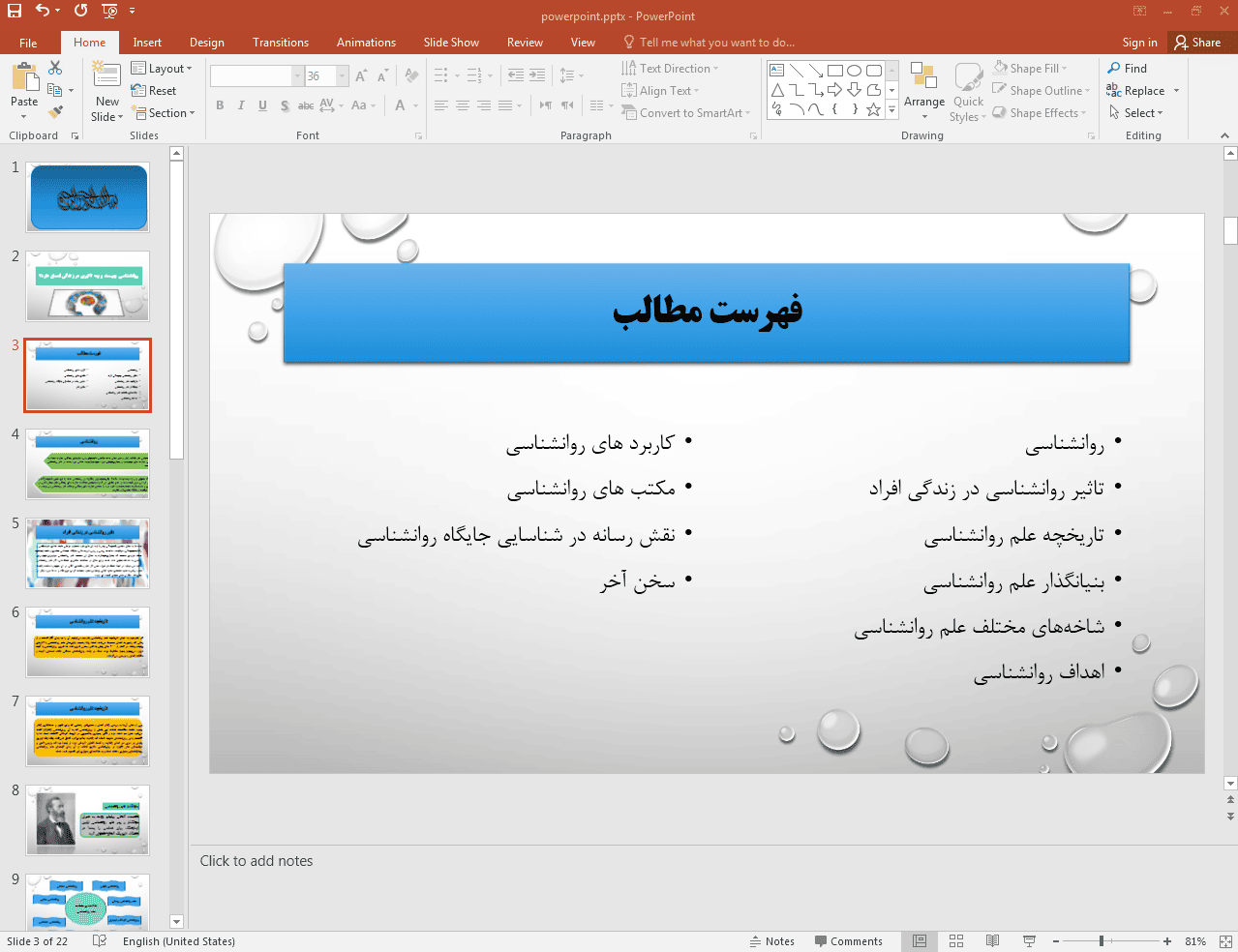1238x952 pixels.
Task: Open the Text Direction dropdown
Action: (x=671, y=69)
